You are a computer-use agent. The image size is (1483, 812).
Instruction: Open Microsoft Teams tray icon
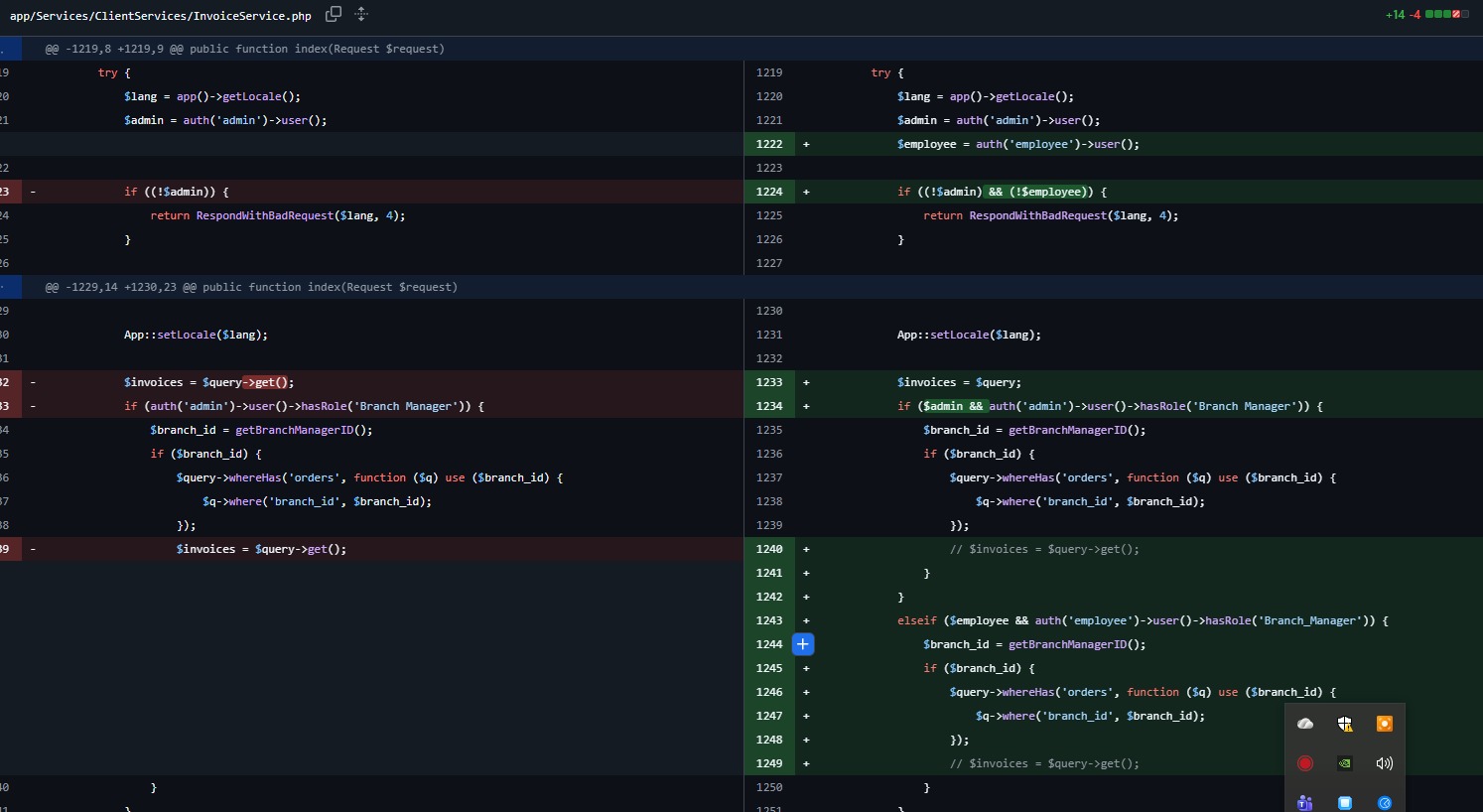click(1305, 803)
